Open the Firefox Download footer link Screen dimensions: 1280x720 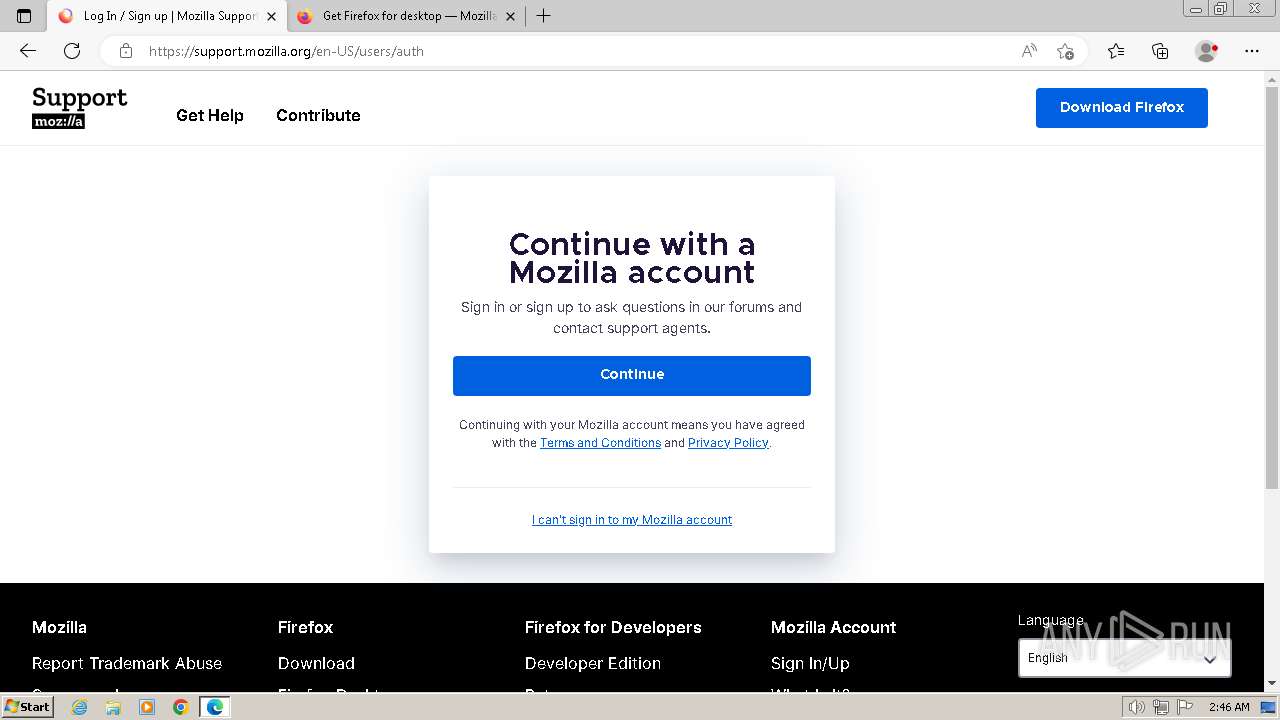pos(316,663)
